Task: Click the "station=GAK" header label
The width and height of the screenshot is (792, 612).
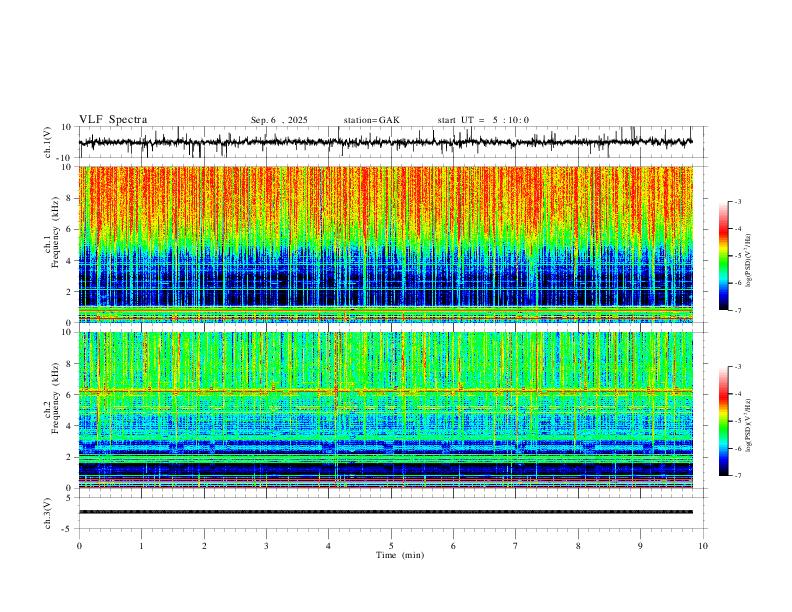Action: click(371, 120)
